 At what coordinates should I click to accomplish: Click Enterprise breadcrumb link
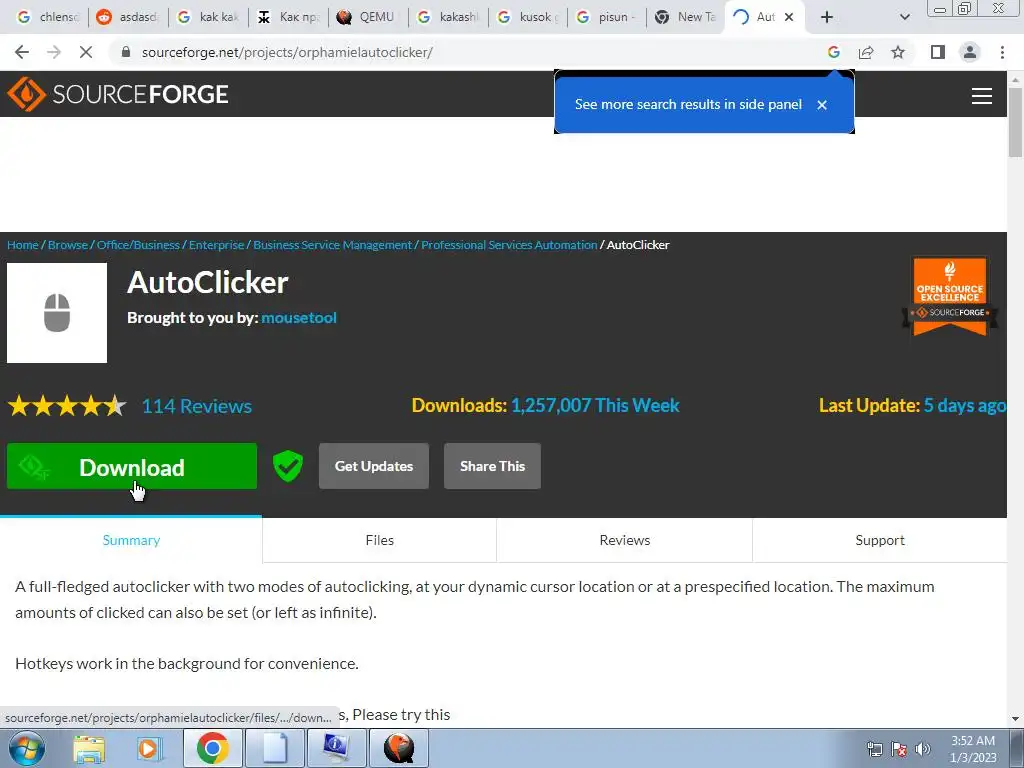pos(216,245)
